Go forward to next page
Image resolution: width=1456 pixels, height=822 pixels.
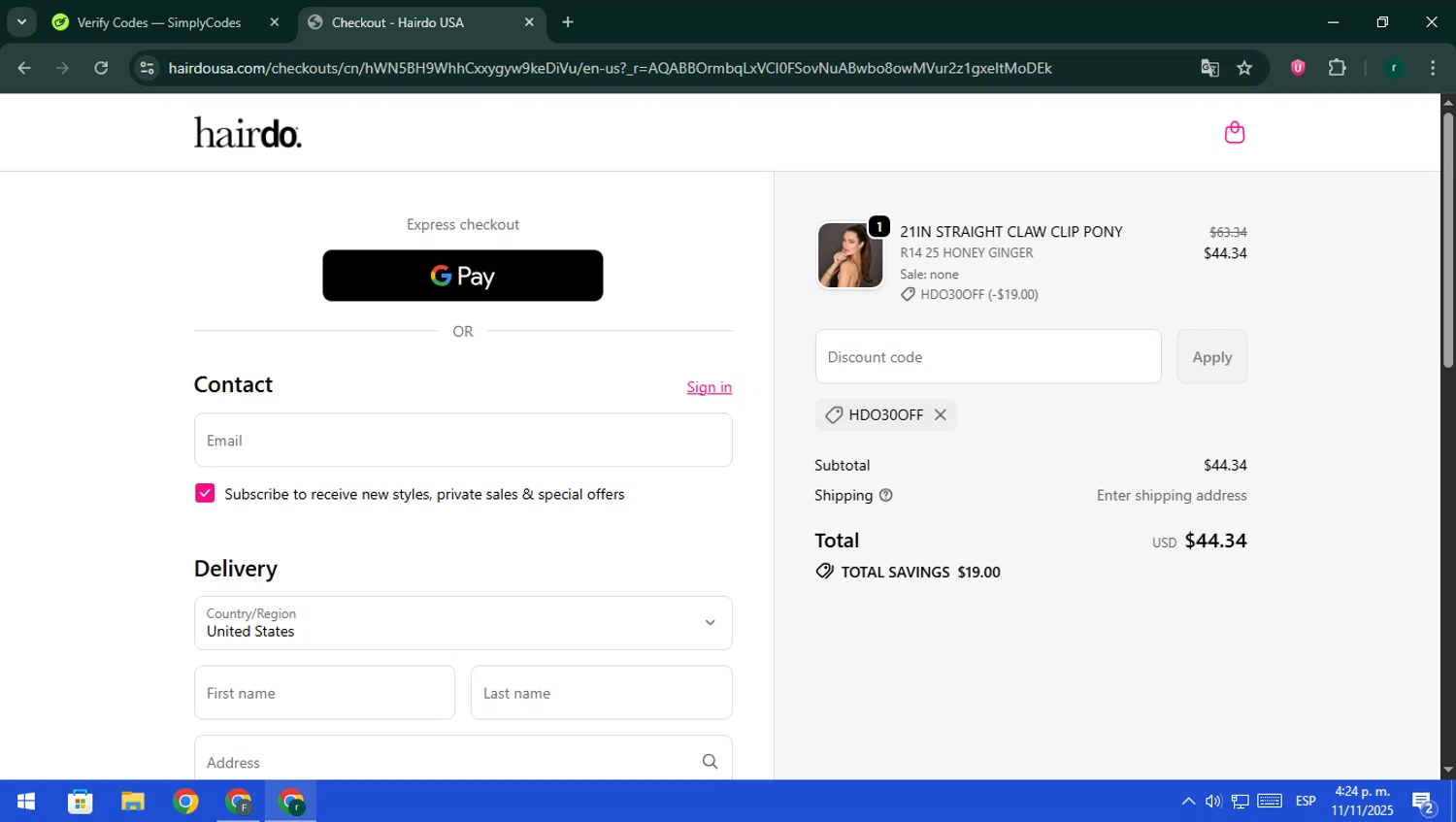(x=62, y=68)
